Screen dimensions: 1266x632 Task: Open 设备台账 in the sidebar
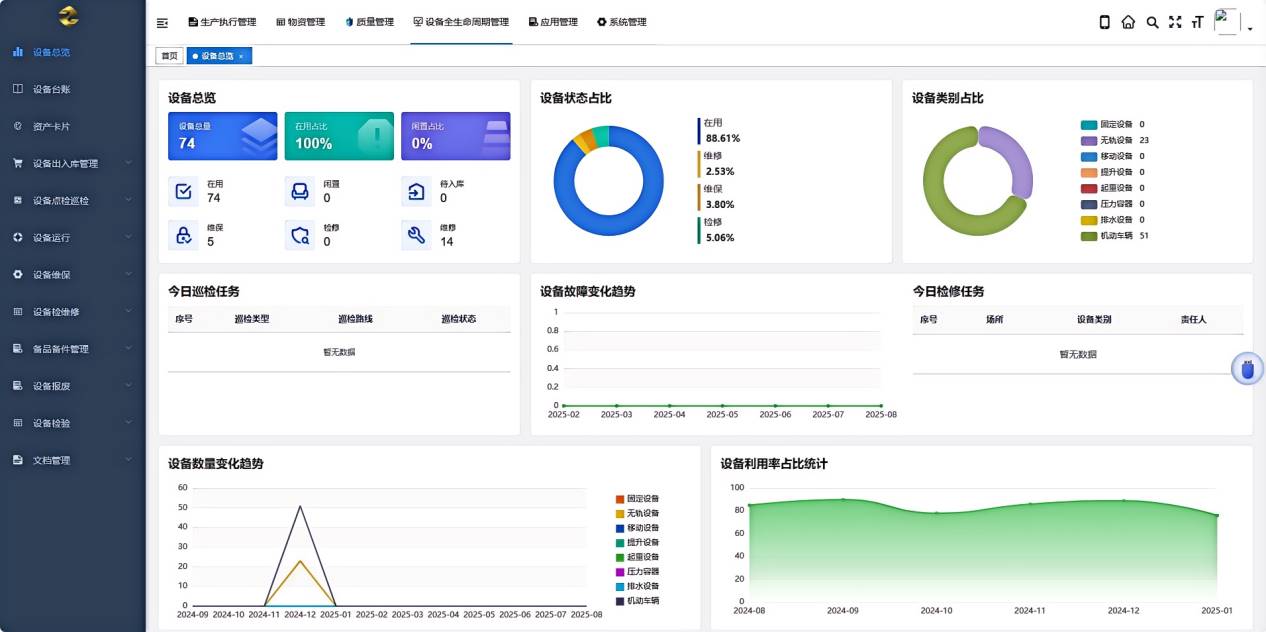tap(51, 89)
